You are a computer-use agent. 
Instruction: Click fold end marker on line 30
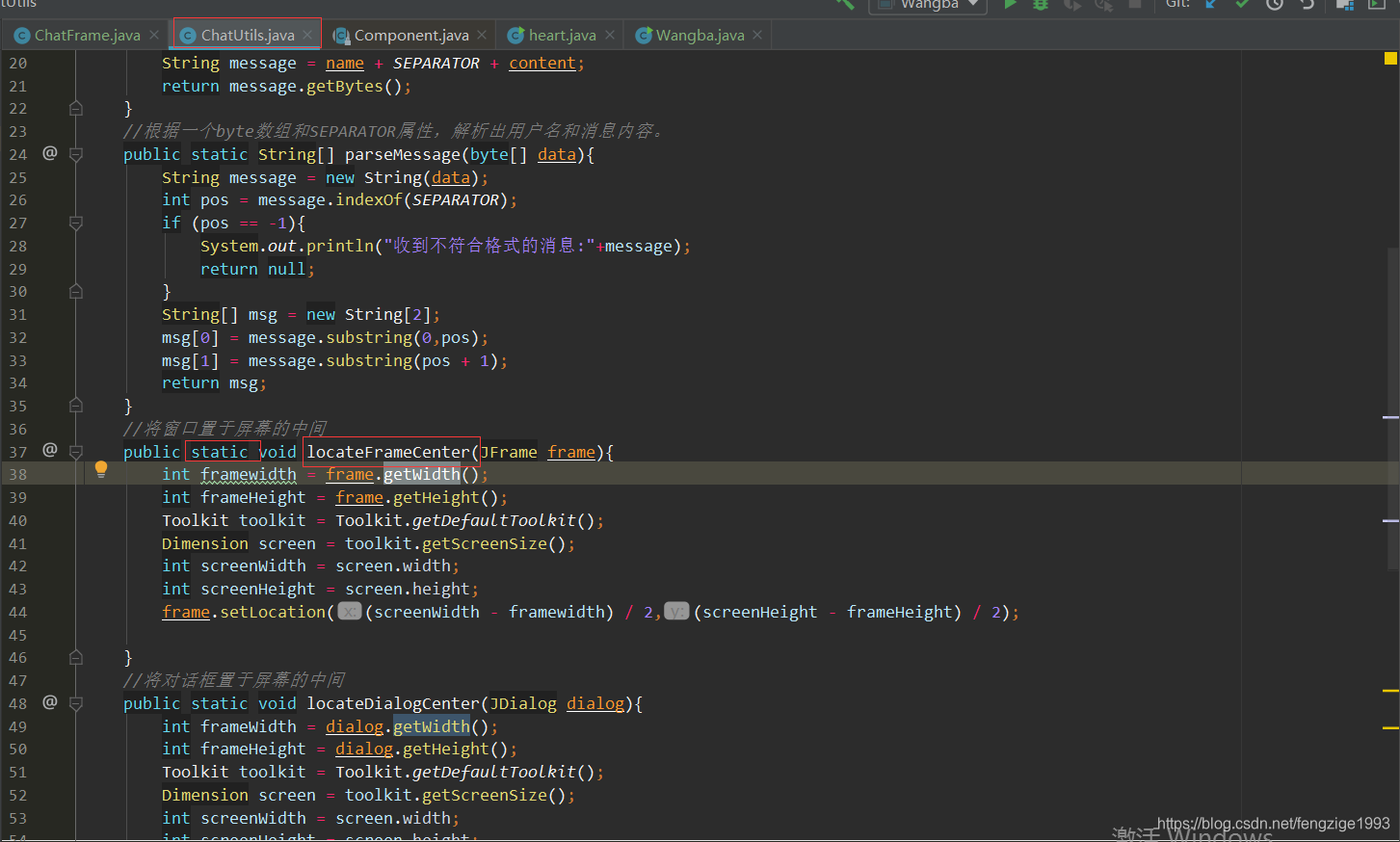76,291
